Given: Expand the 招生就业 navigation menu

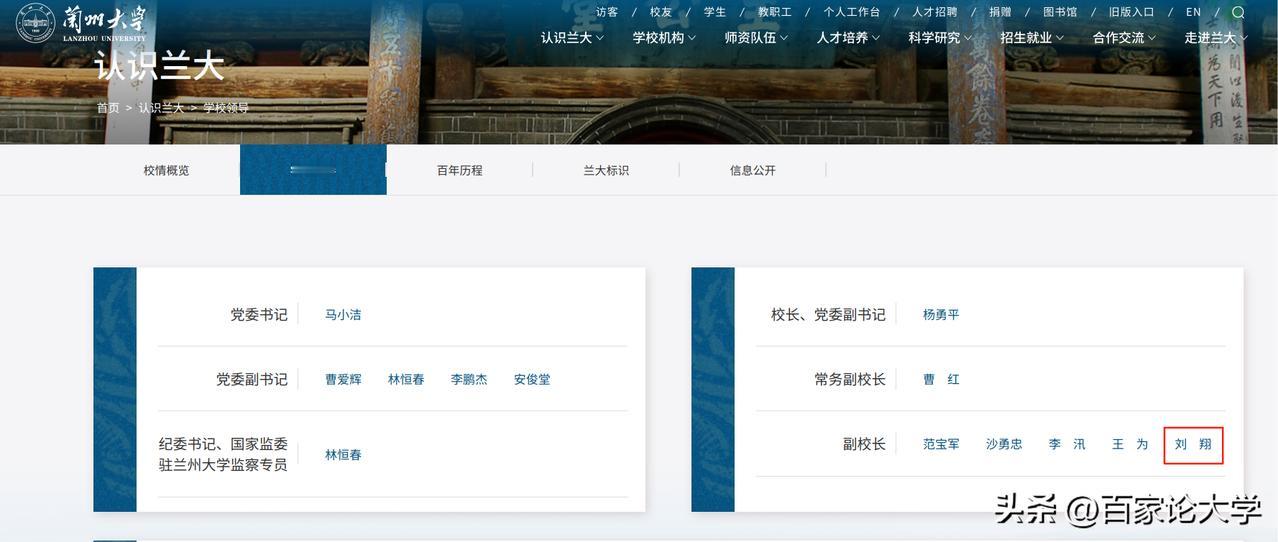Looking at the screenshot, I should [1032, 38].
